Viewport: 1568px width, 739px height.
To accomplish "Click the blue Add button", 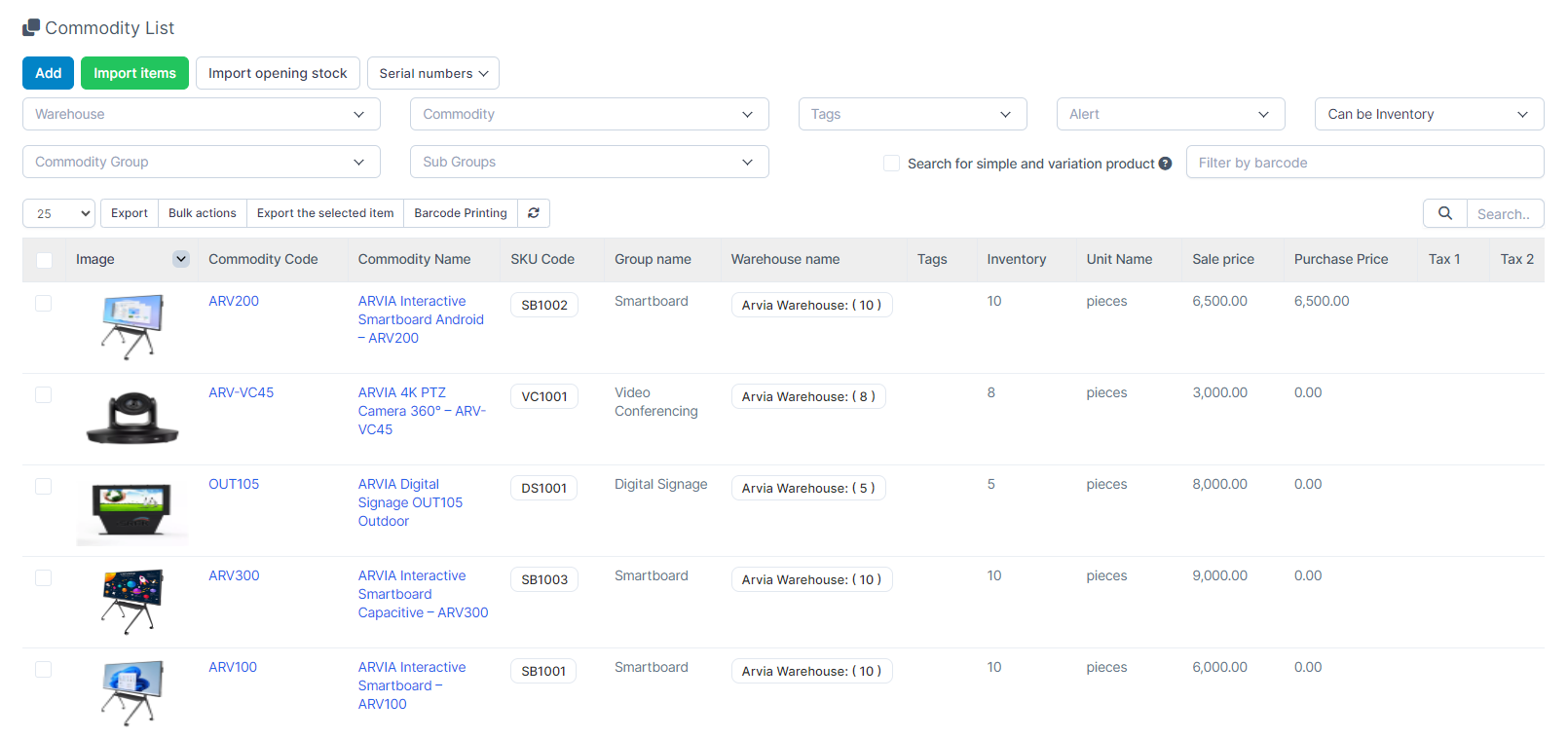I will click(49, 73).
